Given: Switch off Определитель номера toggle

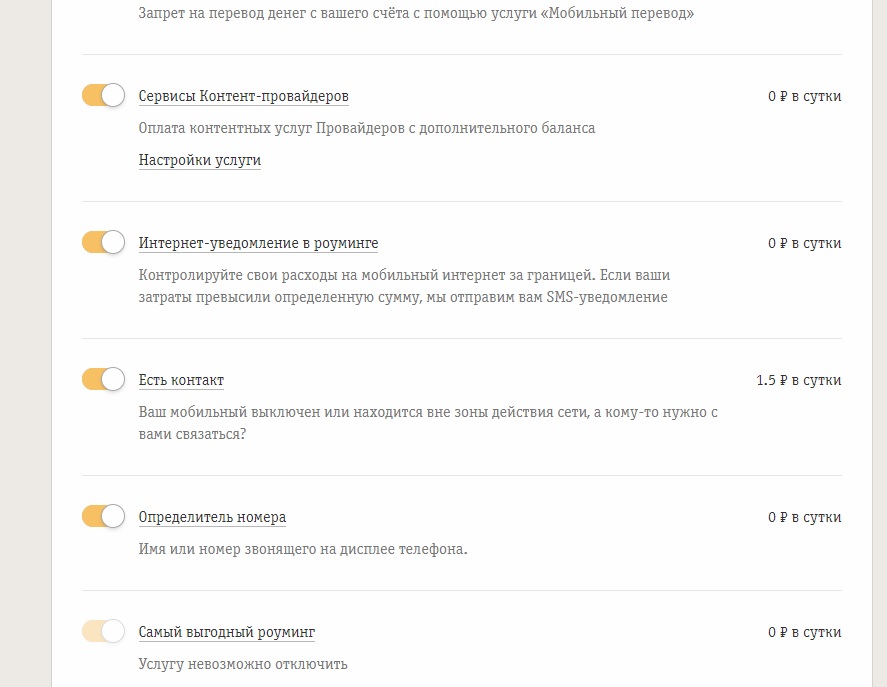Looking at the screenshot, I should 104,516.
